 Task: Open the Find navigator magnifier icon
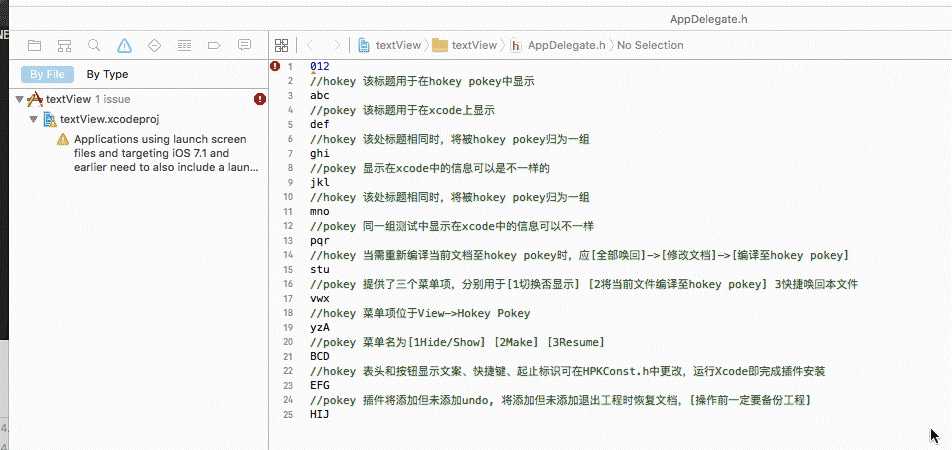click(x=94, y=45)
